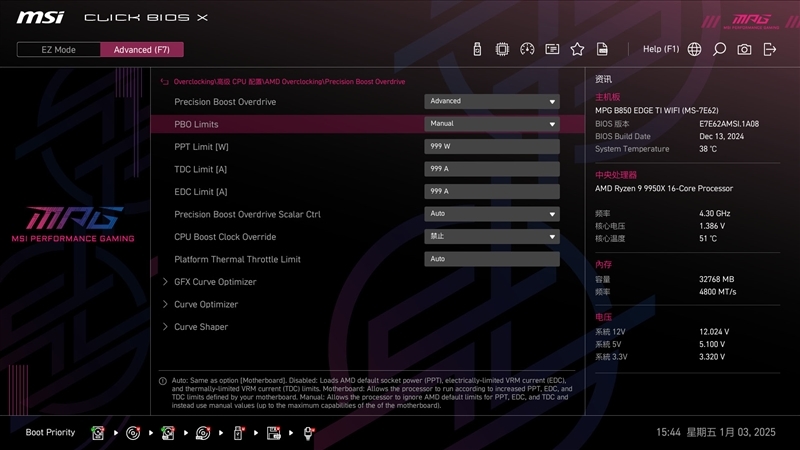This screenshot has width=800, height=450.
Task: Switch to EZ Mode
Action: coord(59,49)
